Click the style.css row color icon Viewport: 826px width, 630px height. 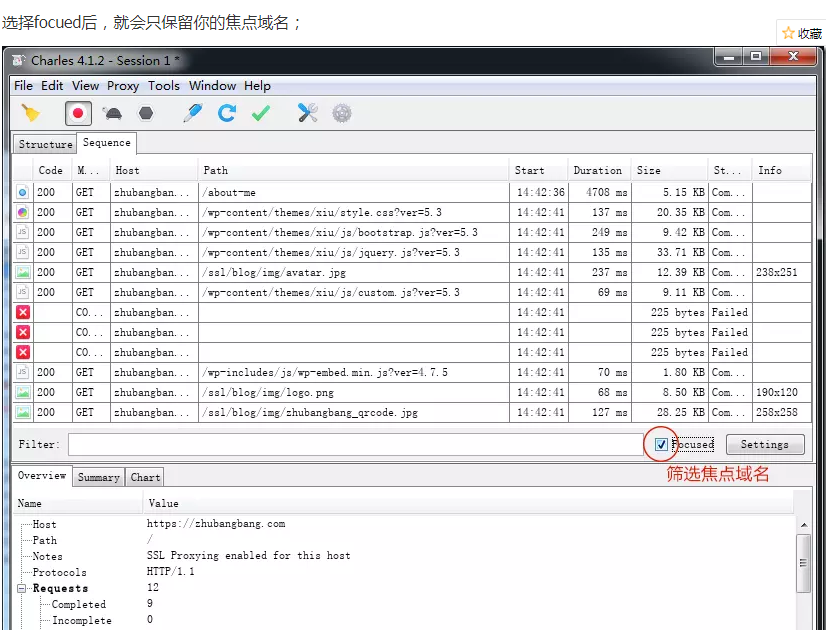[x=23, y=212]
